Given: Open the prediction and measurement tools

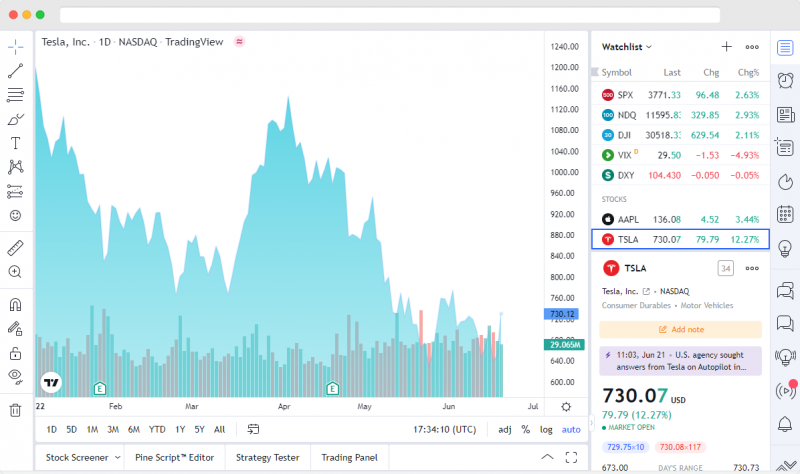Looking at the screenshot, I should [x=15, y=191].
